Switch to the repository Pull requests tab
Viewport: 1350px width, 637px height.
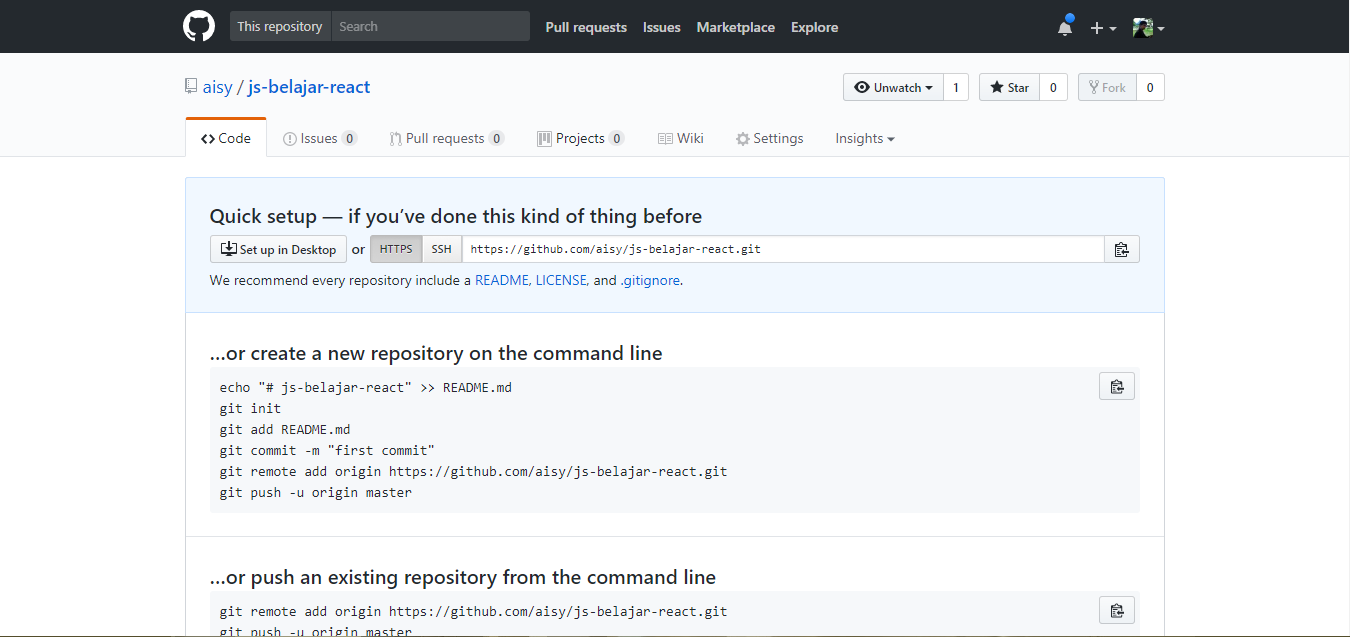point(447,139)
